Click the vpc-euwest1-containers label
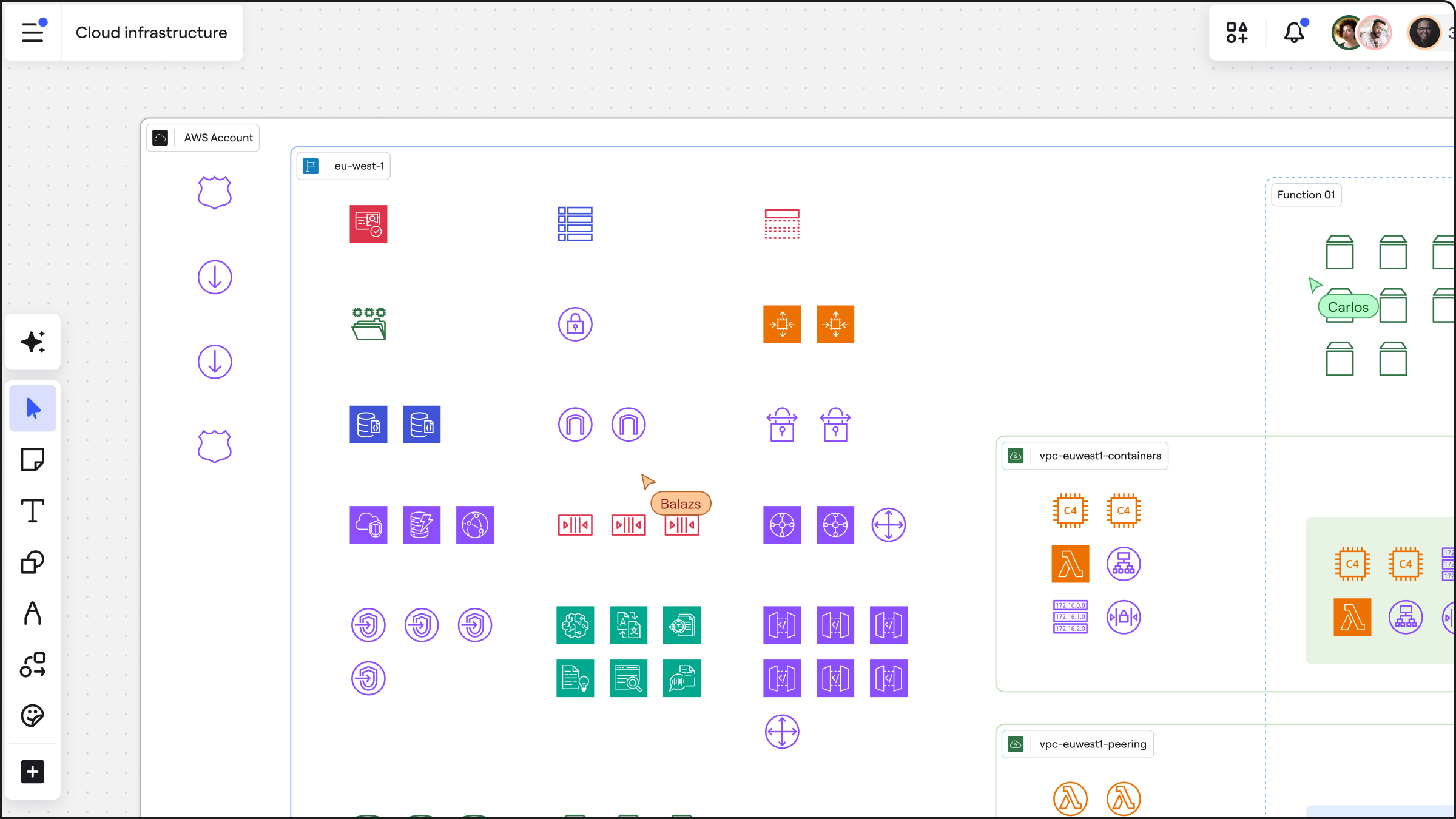The height and width of the screenshot is (819, 1456). pyautogui.click(x=1085, y=456)
